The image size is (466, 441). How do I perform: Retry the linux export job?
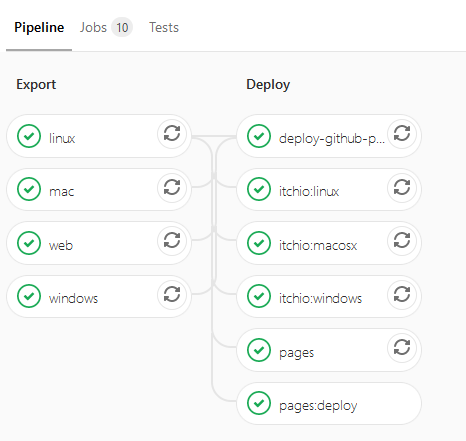pyautogui.click(x=172, y=134)
